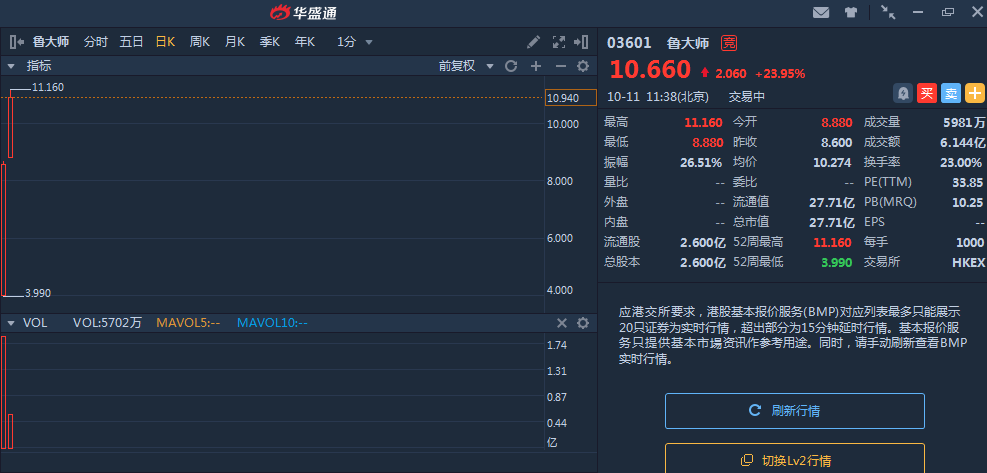Click the 切换Lv2行情 button
Image resolution: width=987 pixels, height=473 pixels.
[x=795, y=459]
